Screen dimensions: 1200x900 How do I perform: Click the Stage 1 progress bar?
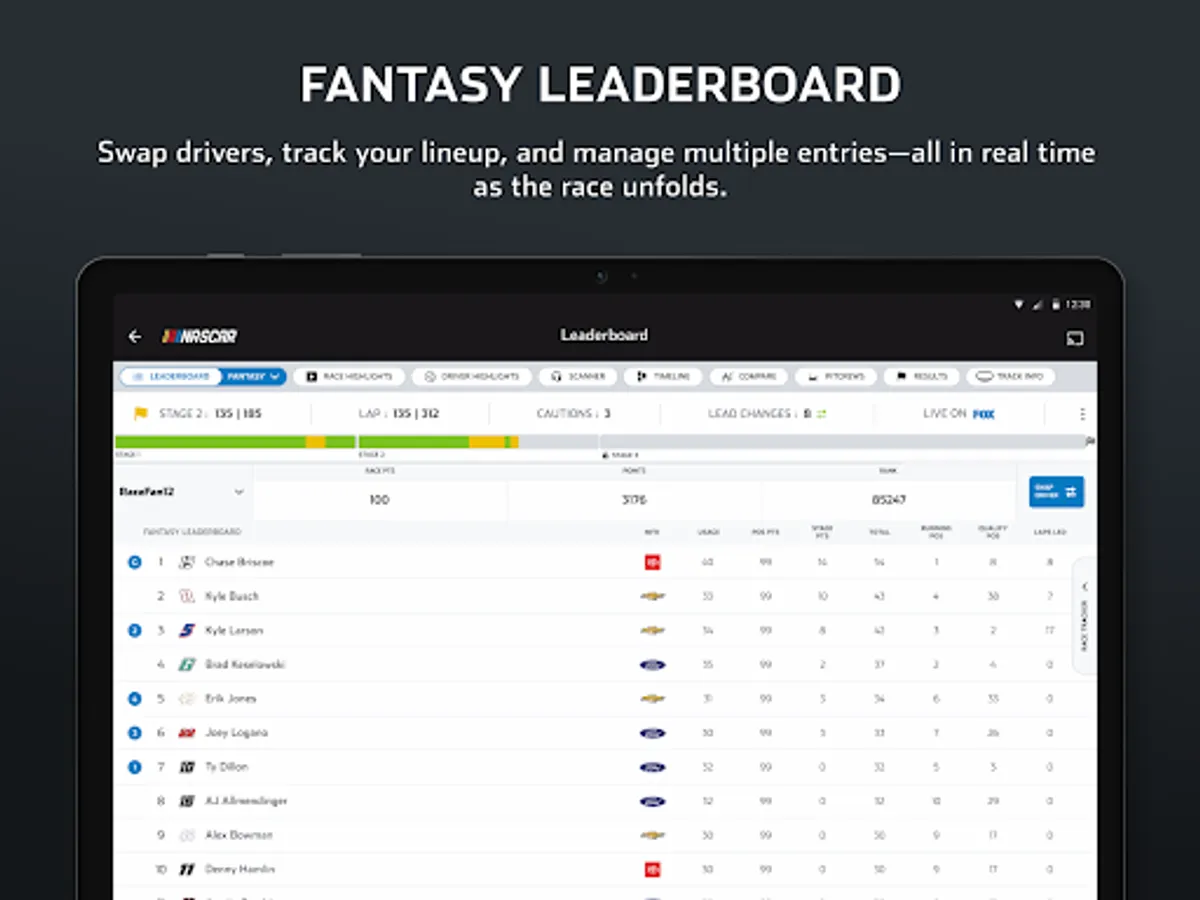pos(235,441)
